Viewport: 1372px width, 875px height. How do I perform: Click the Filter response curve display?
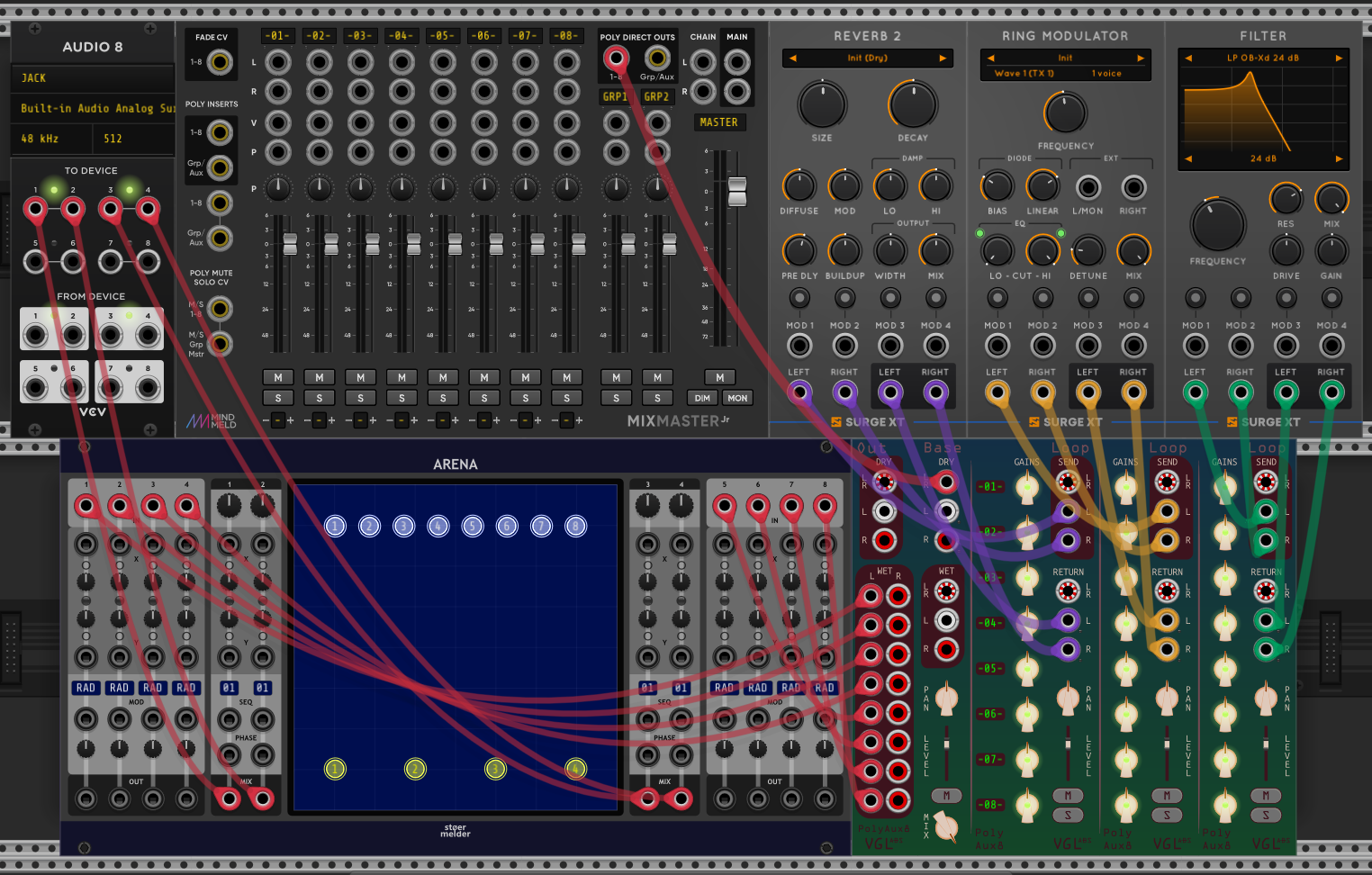coord(1264,109)
